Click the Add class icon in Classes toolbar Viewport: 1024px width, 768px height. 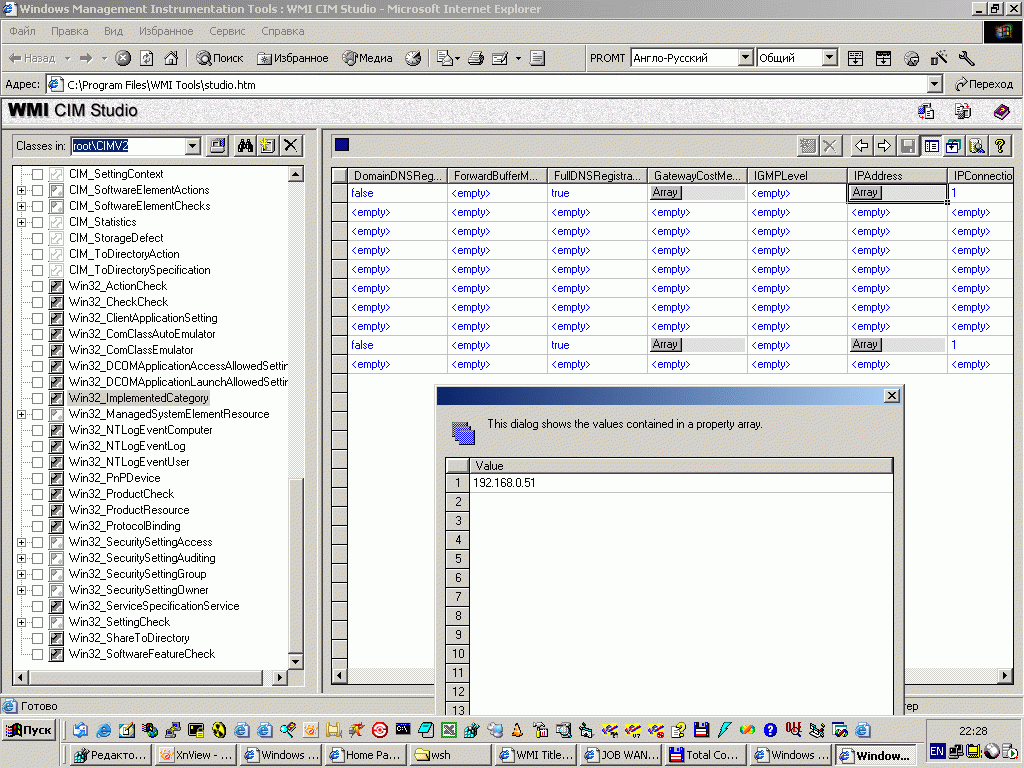(268, 146)
